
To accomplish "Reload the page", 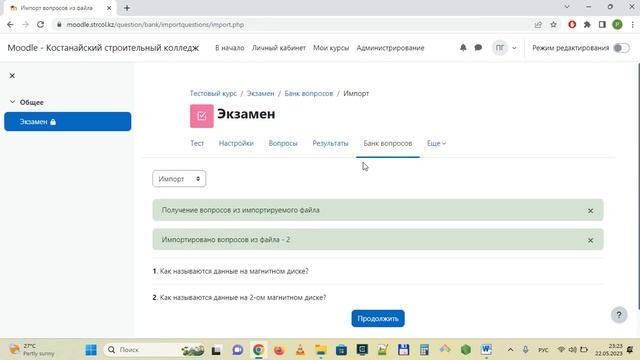I will click(x=40, y=24).
